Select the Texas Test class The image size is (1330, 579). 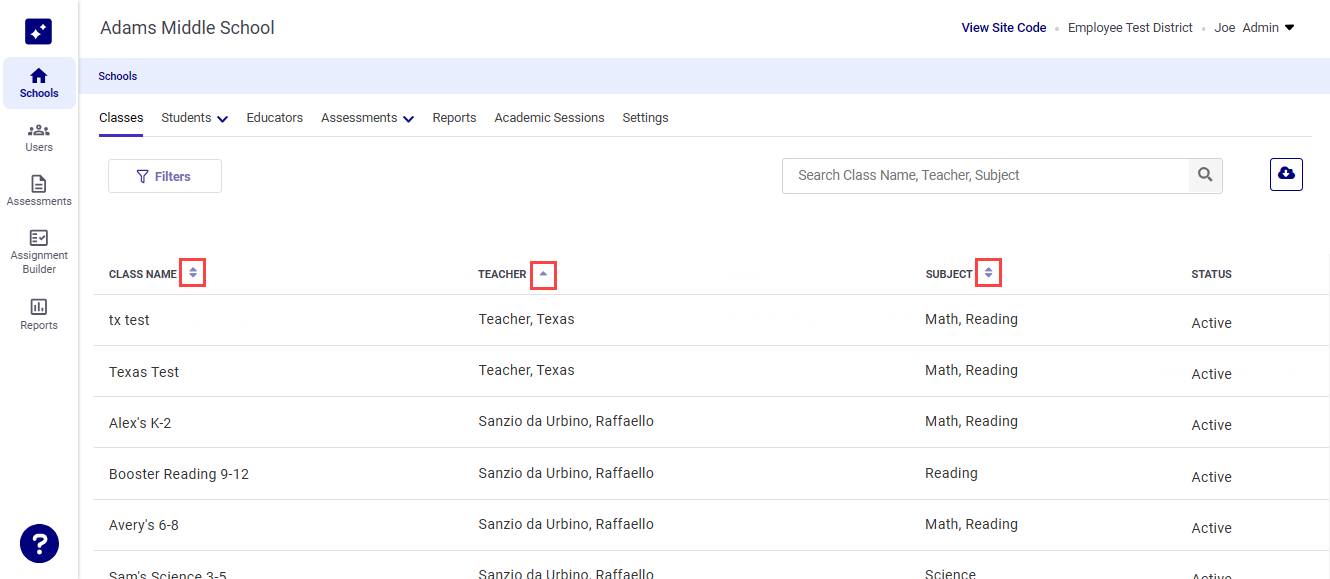pos(144,372)
